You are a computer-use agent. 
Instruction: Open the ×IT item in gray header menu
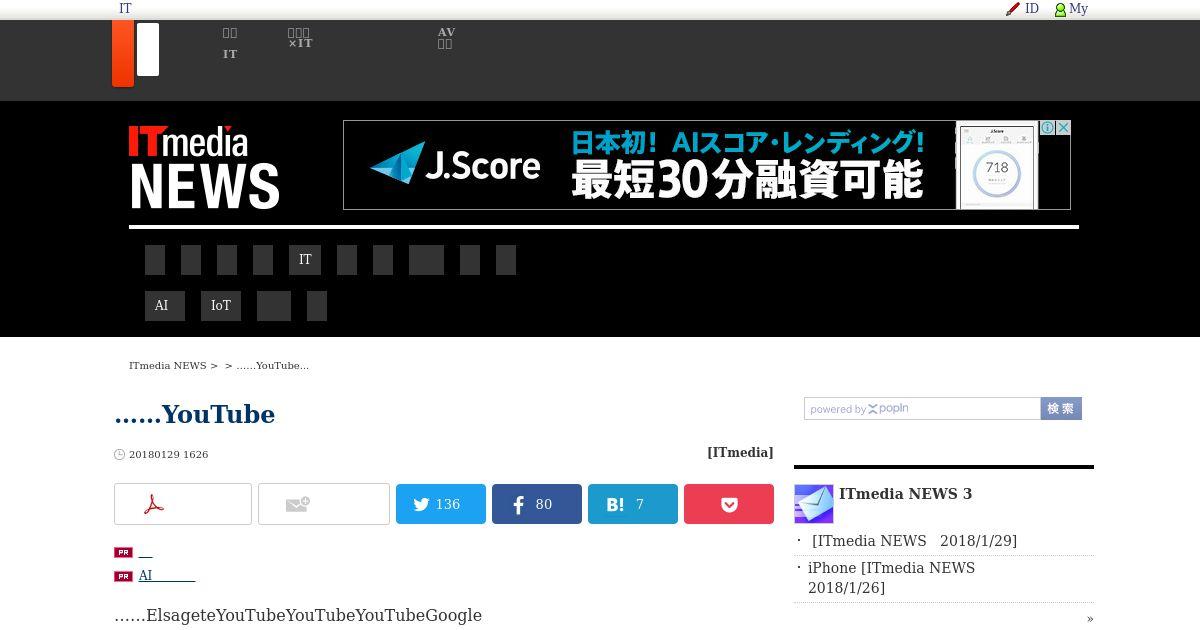pos(300,38)
